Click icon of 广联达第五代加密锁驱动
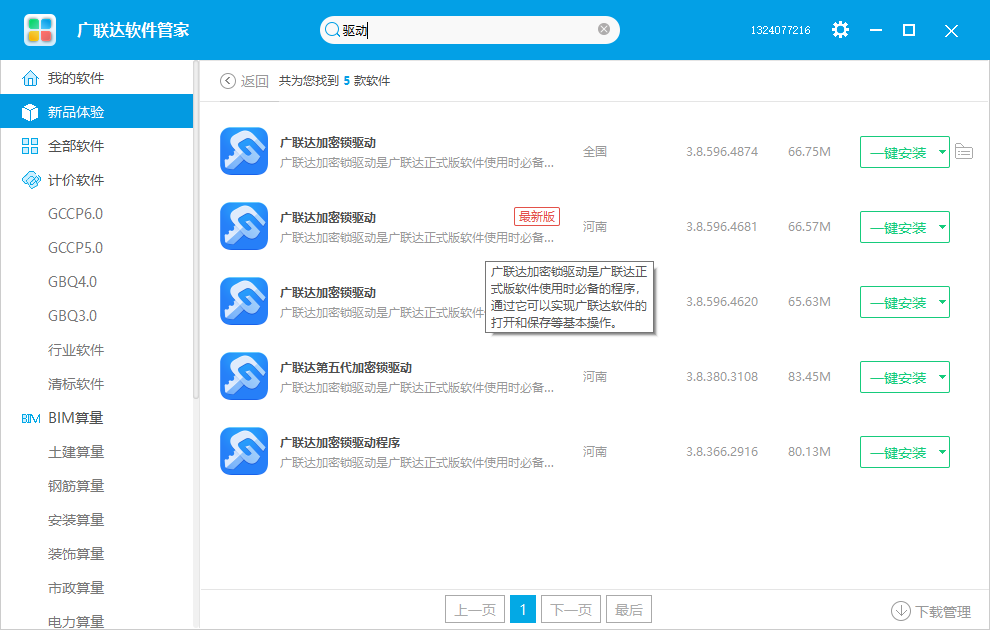Screen dimensions: 990x630 point(244,377)
